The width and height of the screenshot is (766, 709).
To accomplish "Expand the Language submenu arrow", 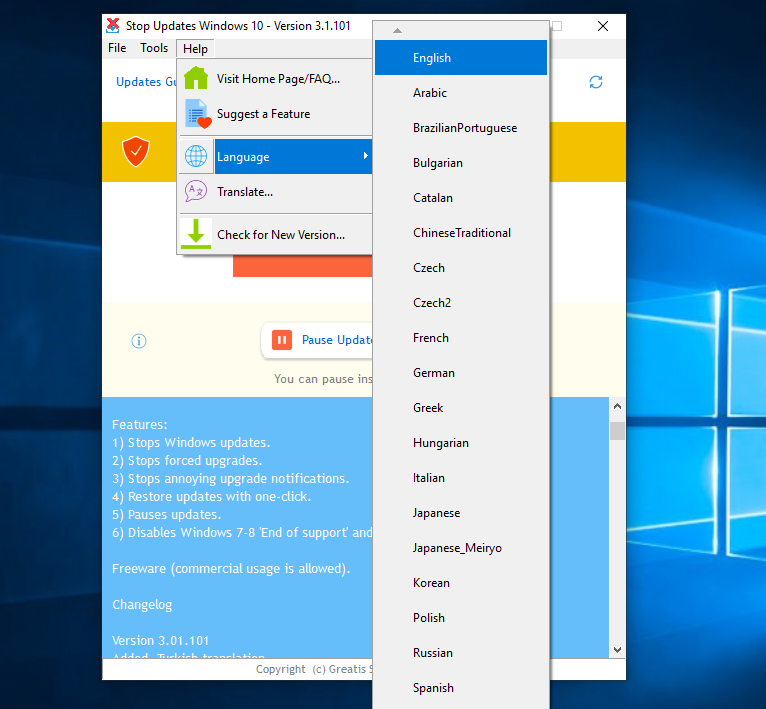I will 365,157.
